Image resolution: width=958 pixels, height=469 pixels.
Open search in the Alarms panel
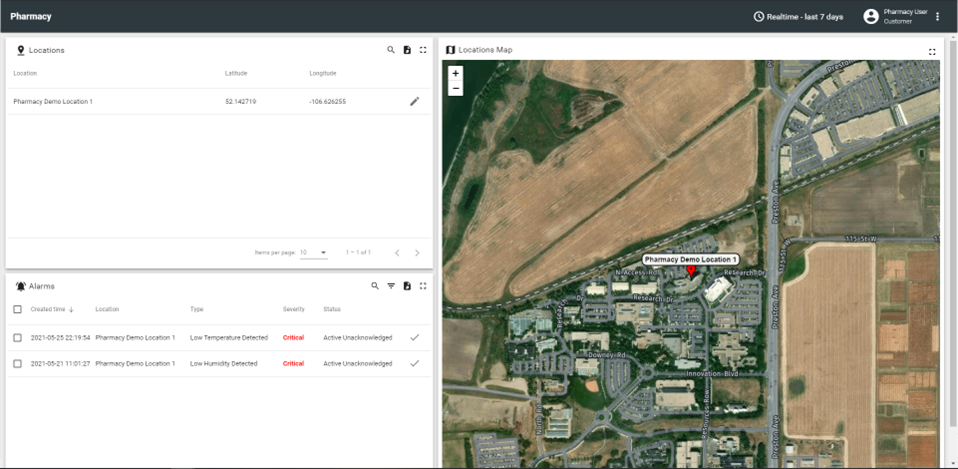[x=375, y=286]
